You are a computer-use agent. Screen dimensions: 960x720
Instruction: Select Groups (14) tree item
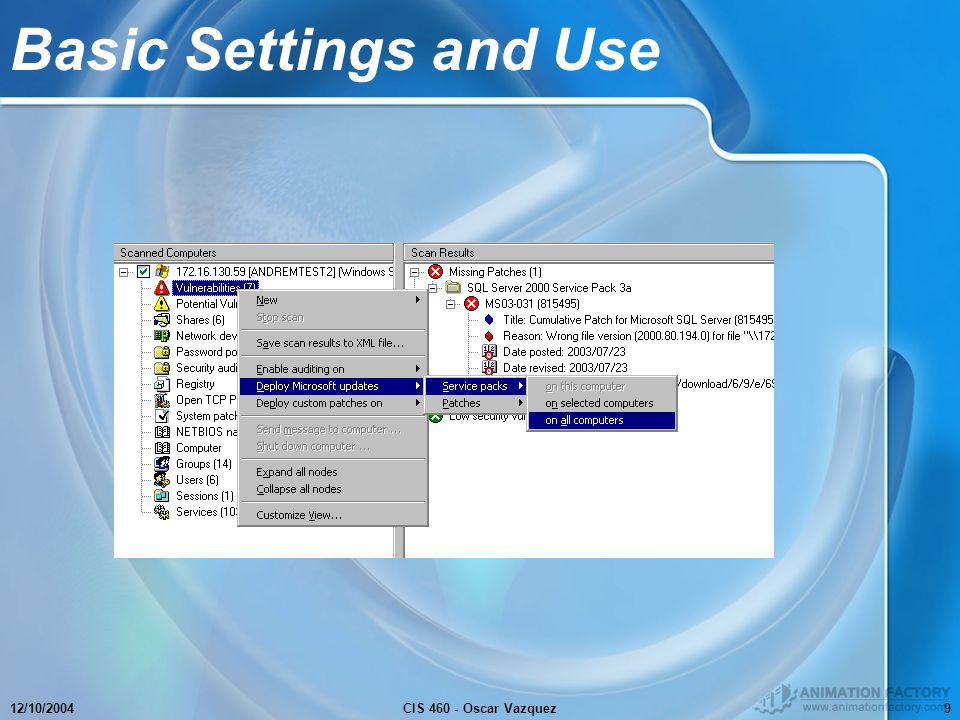coord(204,463)
